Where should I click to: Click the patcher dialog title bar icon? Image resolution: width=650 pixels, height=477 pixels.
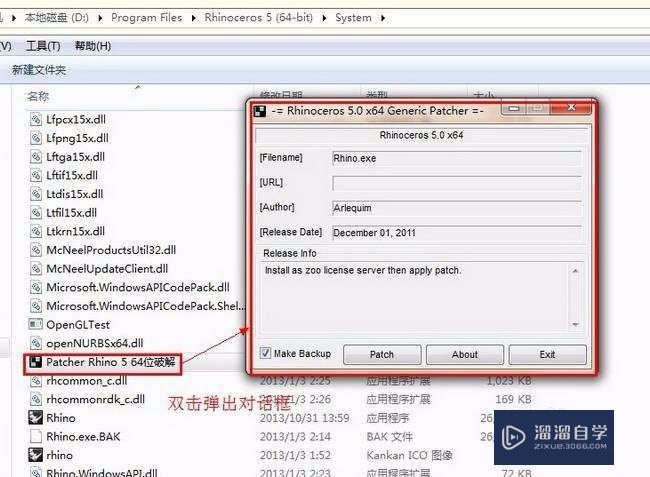[x=260, y=111]
